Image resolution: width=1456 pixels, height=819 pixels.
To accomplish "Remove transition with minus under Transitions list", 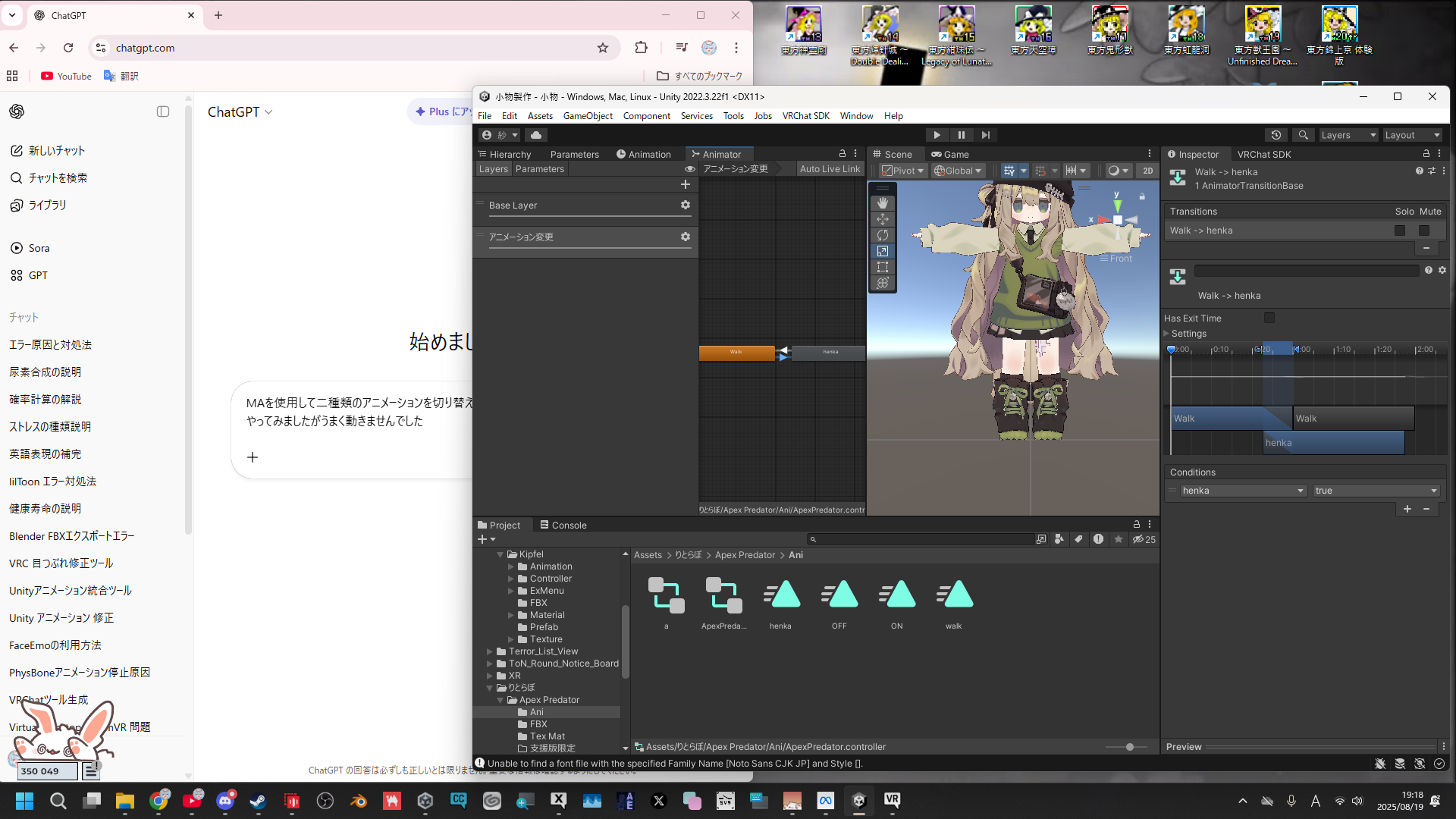I will point(1426,248).
